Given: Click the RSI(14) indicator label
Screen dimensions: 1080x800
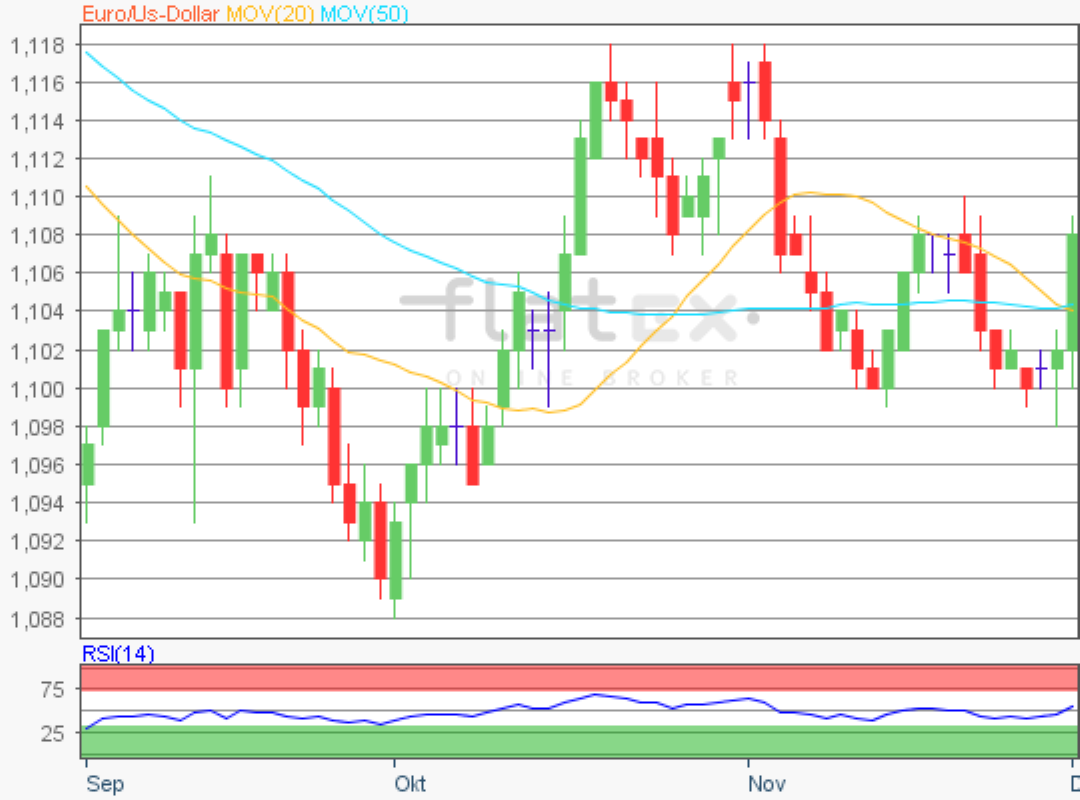Looking at the screenshot, I should pos(117,655).
